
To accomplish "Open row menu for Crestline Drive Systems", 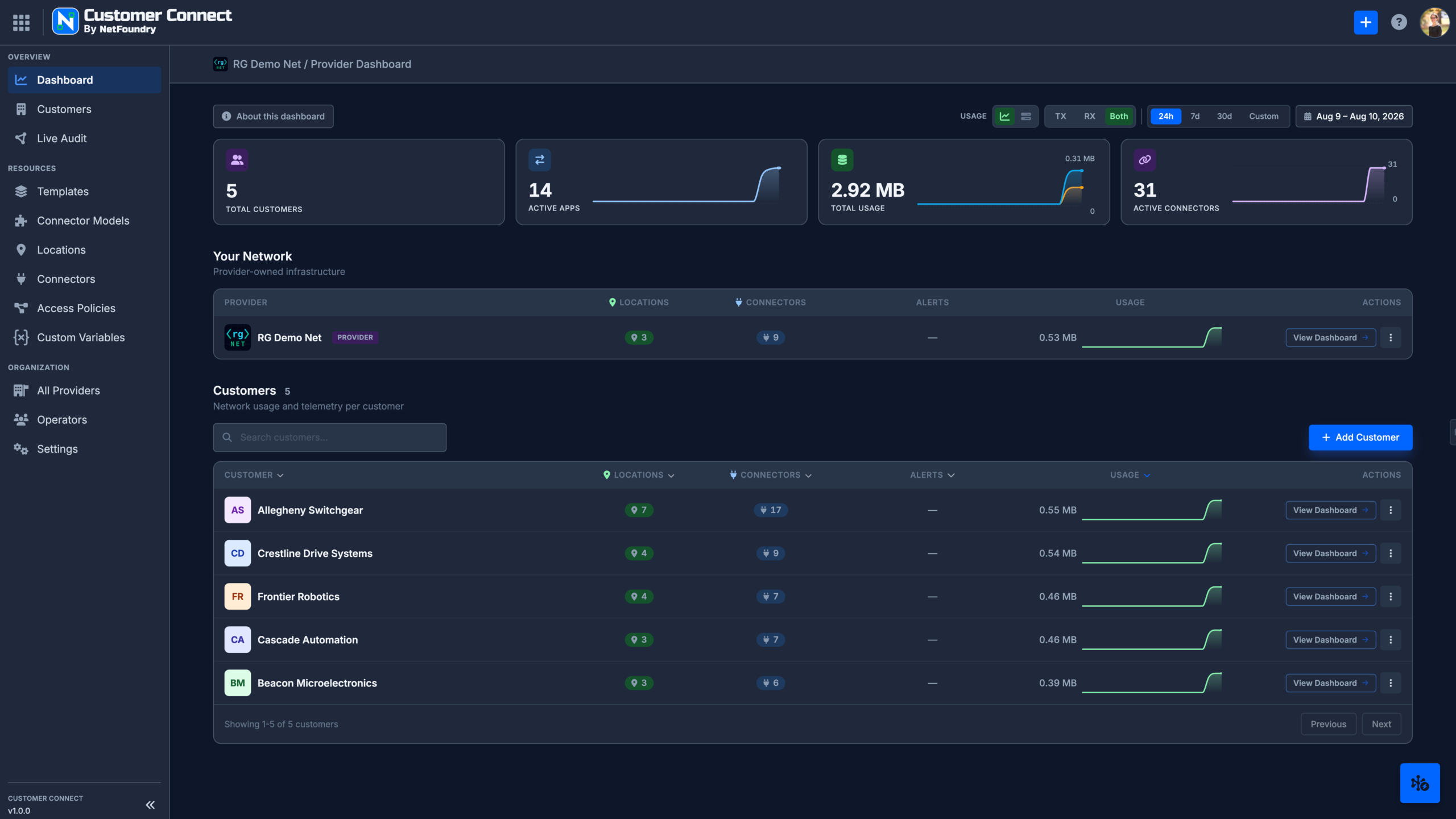I will (x=1391, y=553).
